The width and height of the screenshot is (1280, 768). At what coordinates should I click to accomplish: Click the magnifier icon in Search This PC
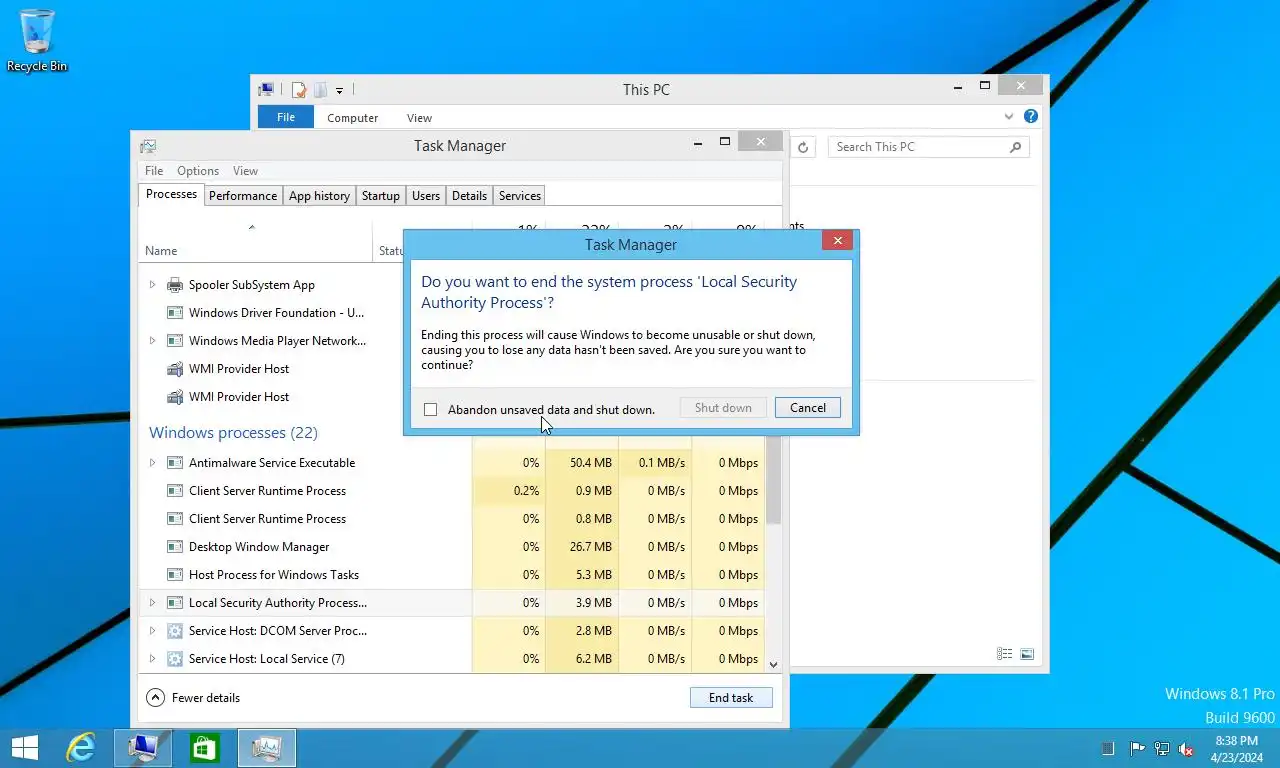pyautogui.click(x=1015, y=147)
